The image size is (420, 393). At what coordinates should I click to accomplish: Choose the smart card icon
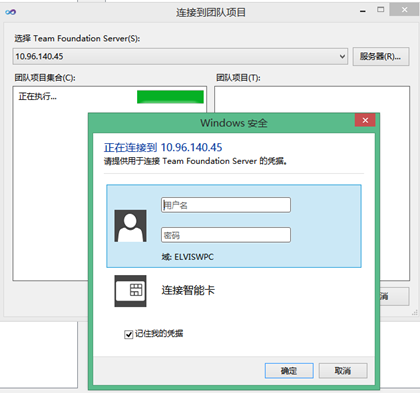(x=130, y=291)
